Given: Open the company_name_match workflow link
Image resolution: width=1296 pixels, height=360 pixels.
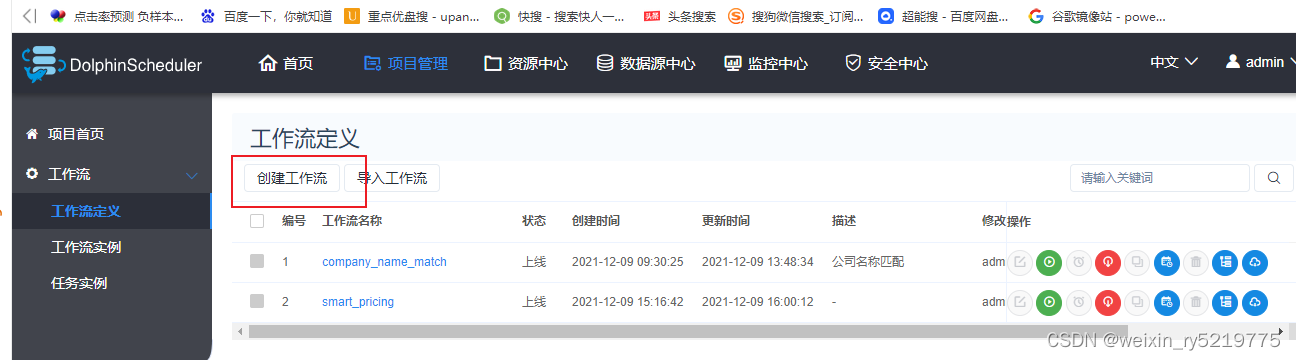Looking at the screenshot, I should tap(384, 262).
